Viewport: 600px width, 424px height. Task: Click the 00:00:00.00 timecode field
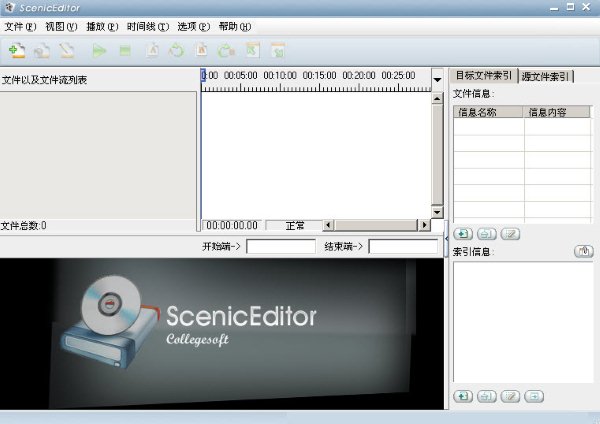(x=232, y=225)
